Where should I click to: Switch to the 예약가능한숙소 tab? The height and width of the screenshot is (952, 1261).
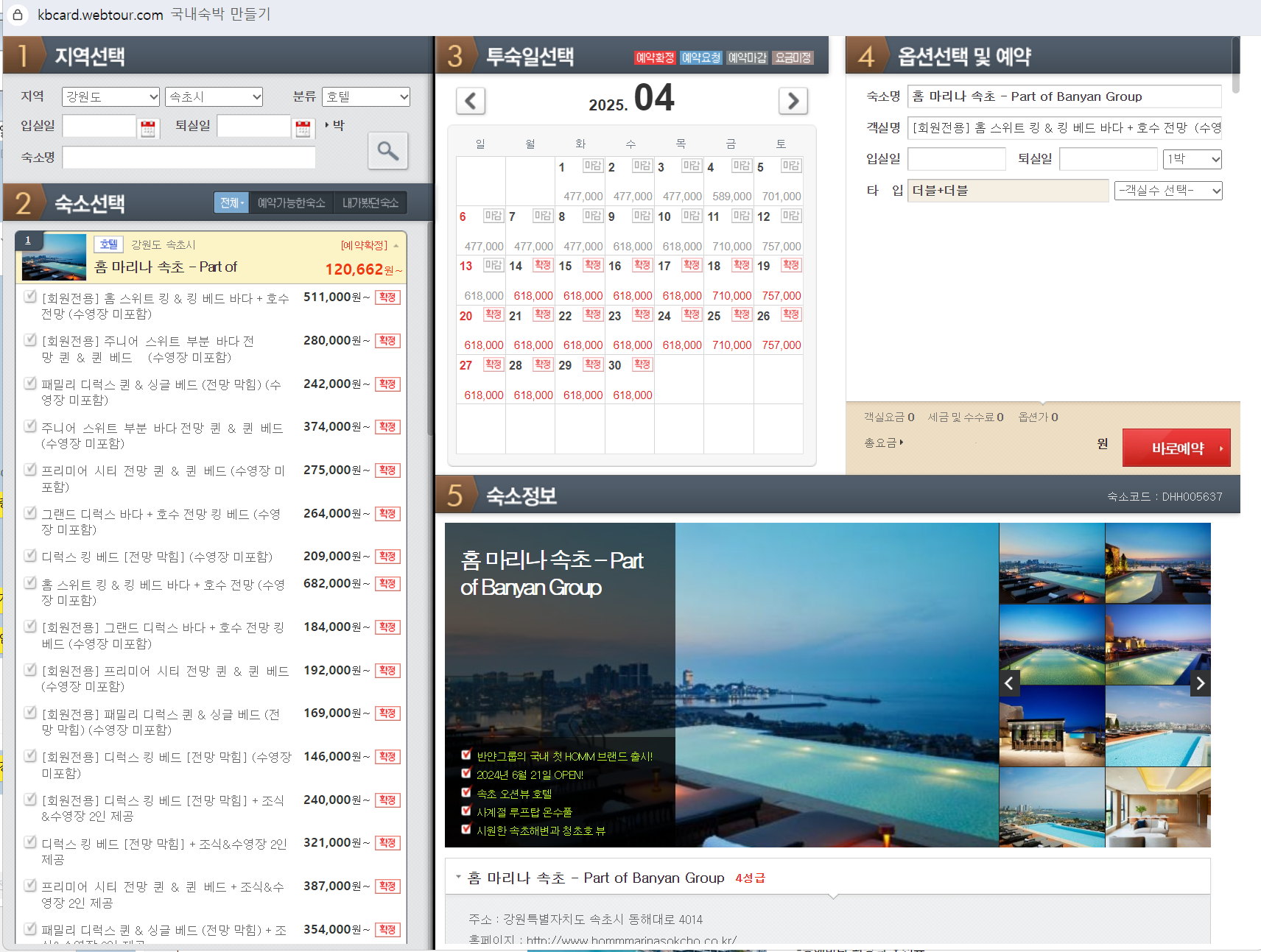[x=292, y=202]
